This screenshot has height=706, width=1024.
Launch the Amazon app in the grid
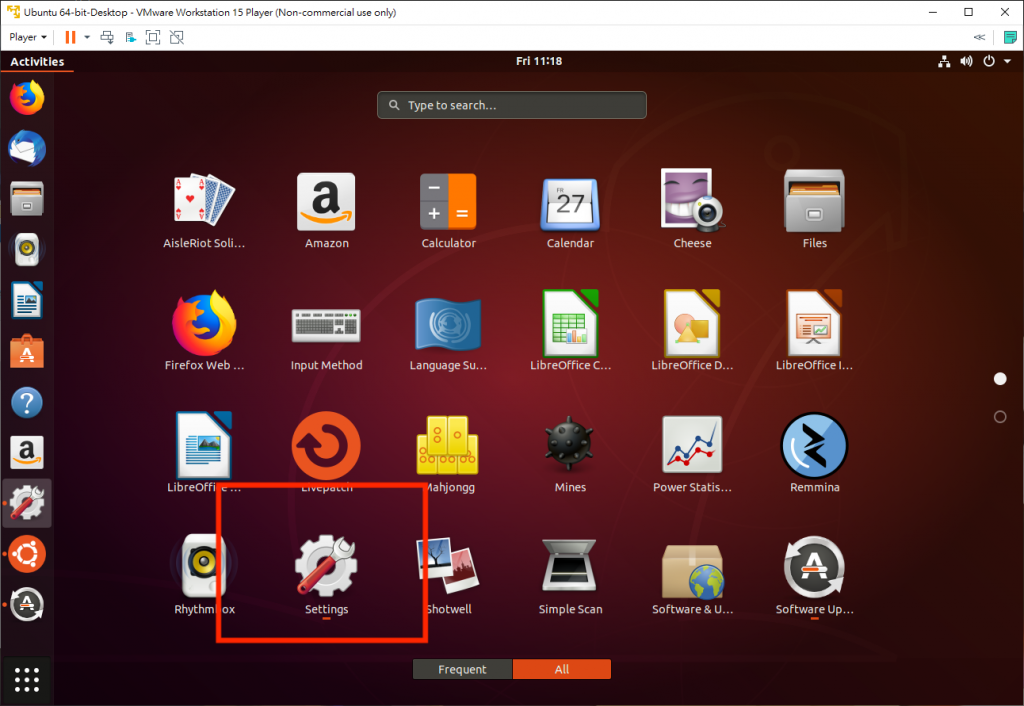coord(326,210)
